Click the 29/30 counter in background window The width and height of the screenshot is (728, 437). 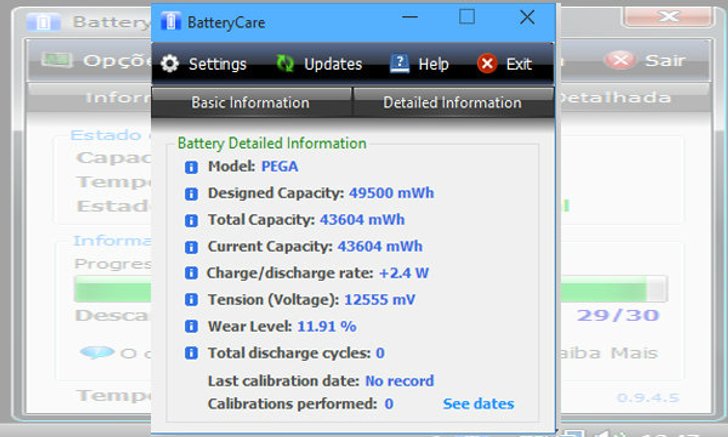[x=618, y=315]
